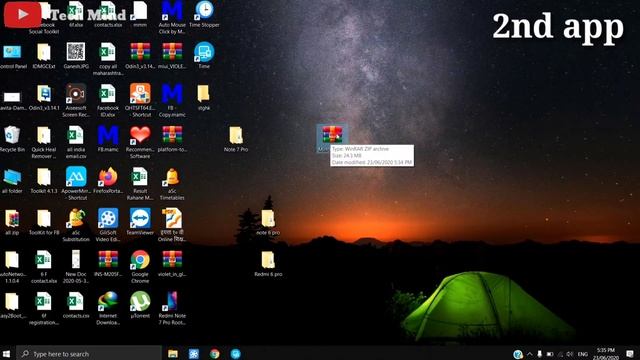Open the notification center icon
The height and width of the screenshot is (360, 640).
click(630, 354)
